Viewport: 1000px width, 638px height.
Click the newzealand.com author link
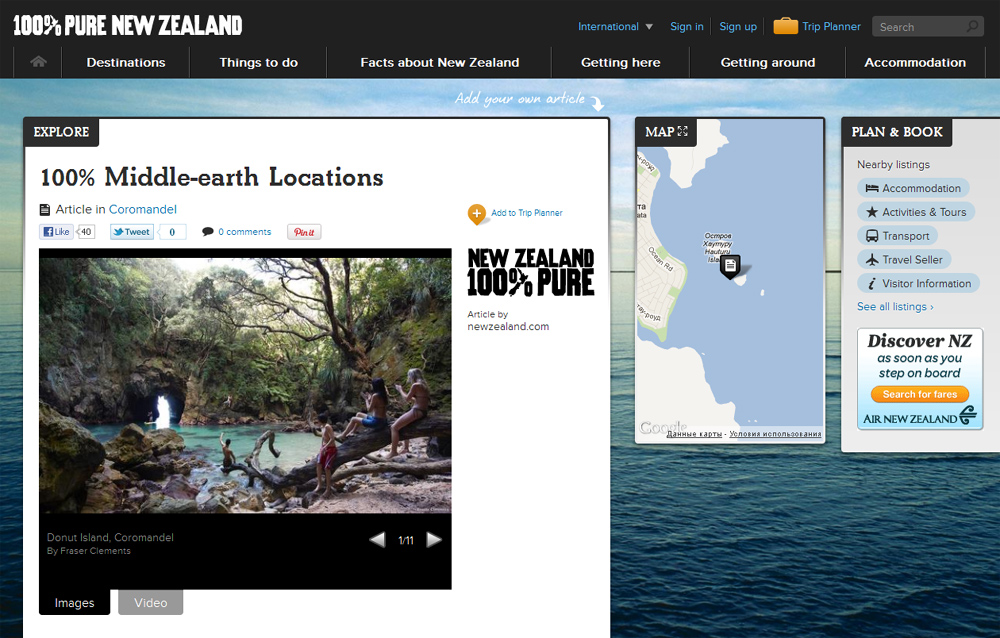pos(508,327)
